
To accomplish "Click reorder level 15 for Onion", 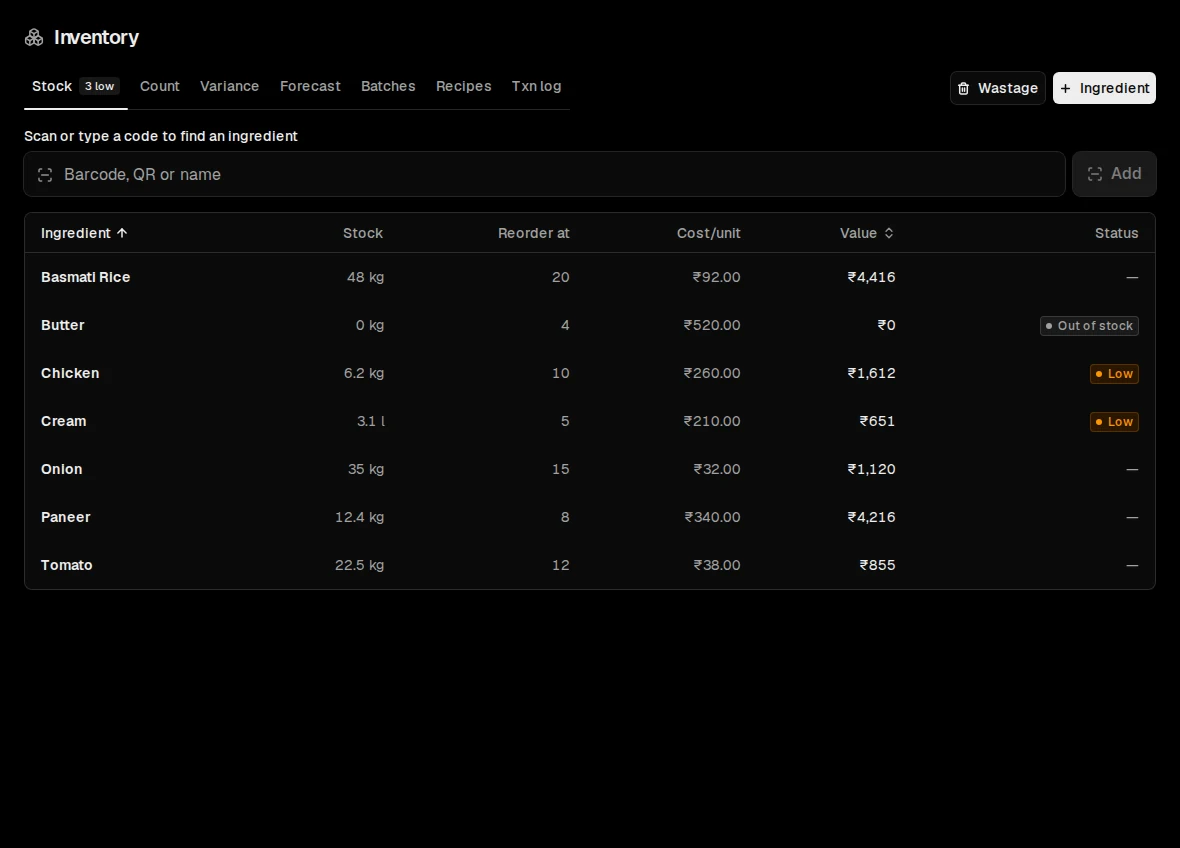I will 561,470.
